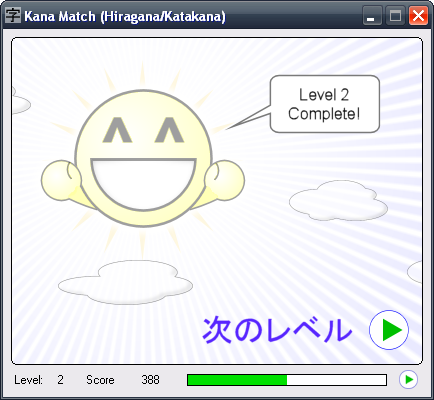Click the sun's open smiling mouth

143,184
